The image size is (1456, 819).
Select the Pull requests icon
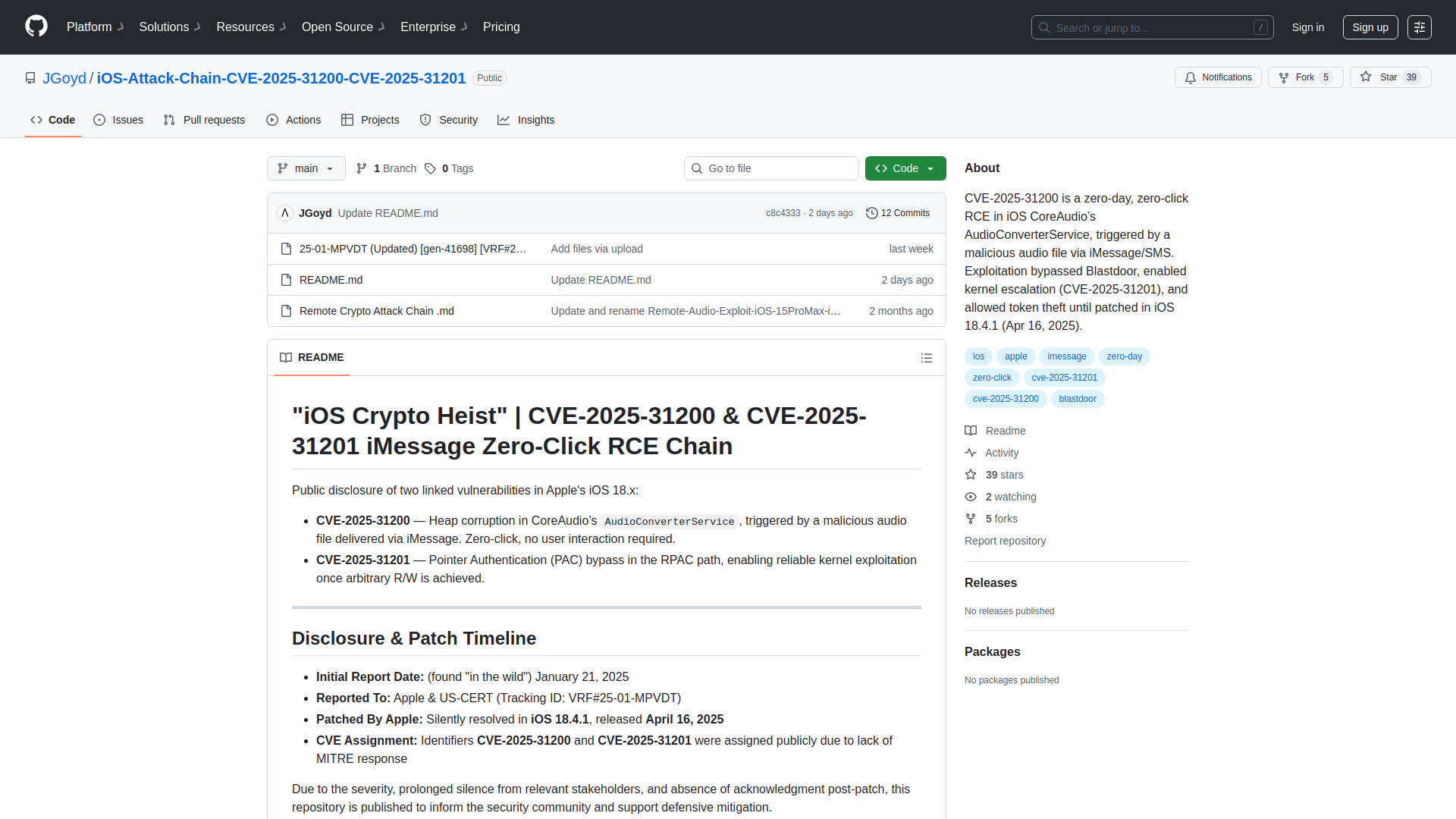(x=169, y=120)
